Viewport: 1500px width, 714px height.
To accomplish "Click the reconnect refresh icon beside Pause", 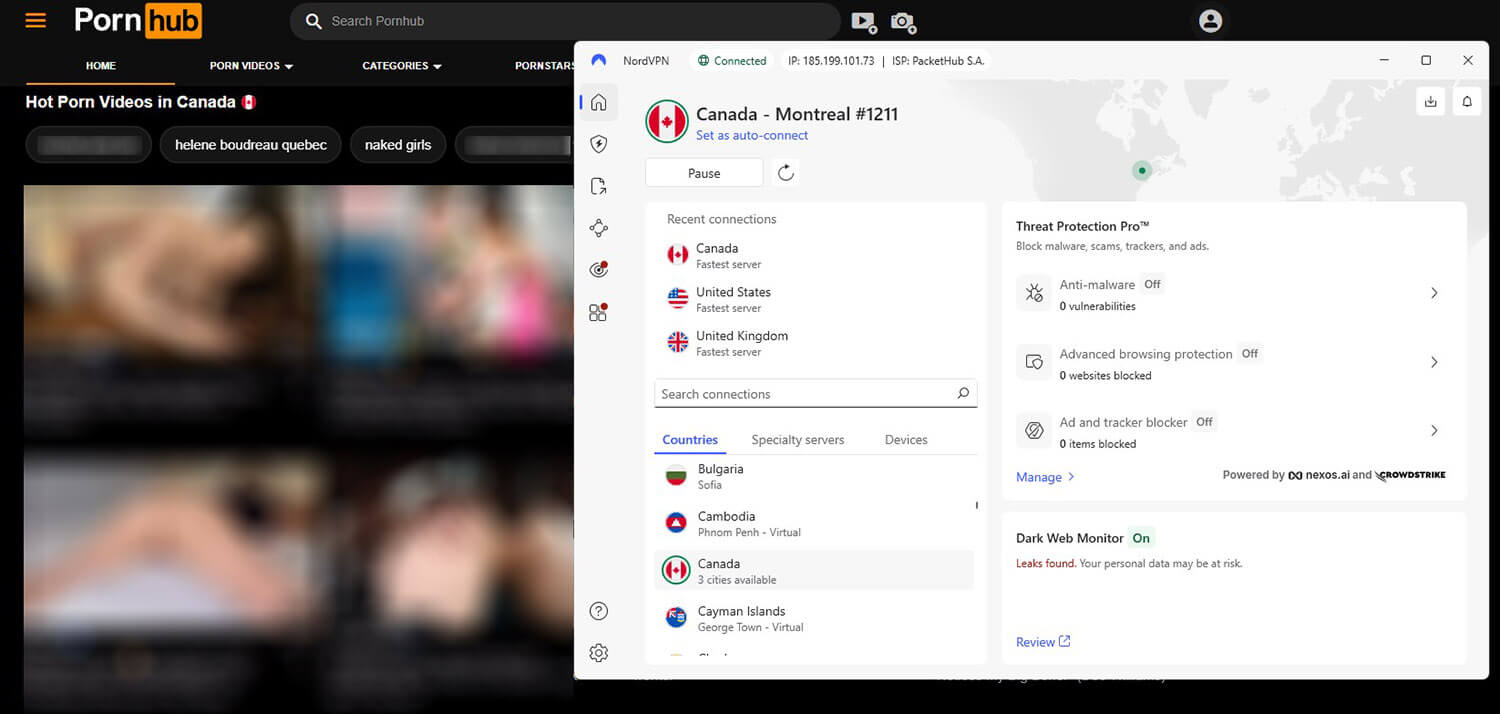I will click(x=786, y=173).
